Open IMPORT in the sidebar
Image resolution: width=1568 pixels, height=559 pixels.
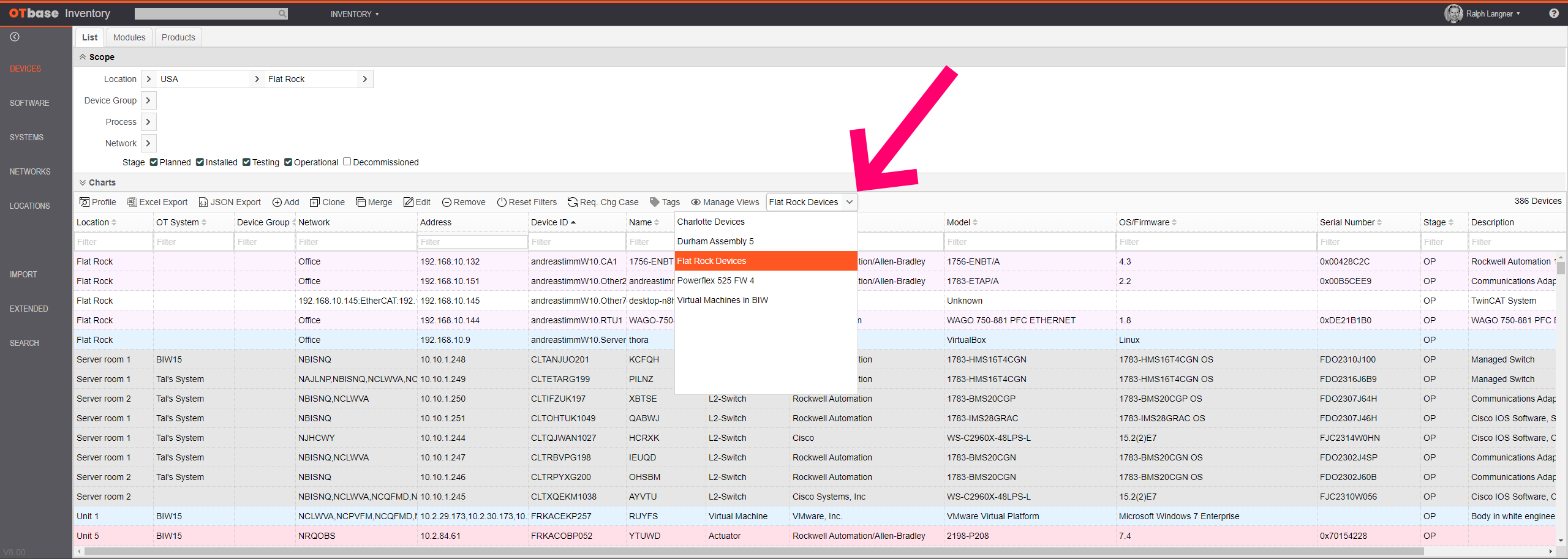pyautogui.click(x=23, y=274)
